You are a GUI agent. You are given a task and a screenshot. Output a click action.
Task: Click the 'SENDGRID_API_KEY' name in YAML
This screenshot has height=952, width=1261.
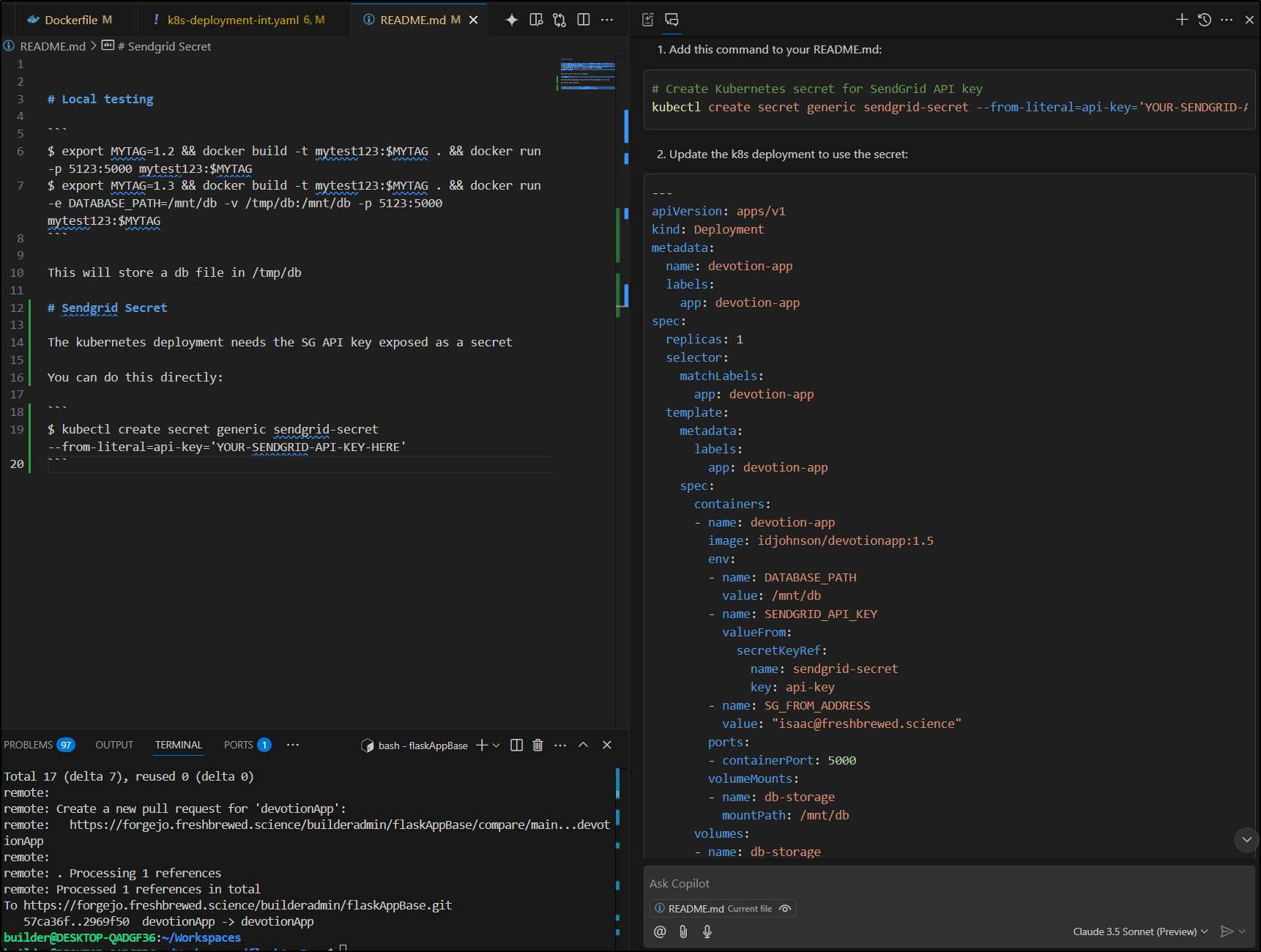tap(821, 614)
